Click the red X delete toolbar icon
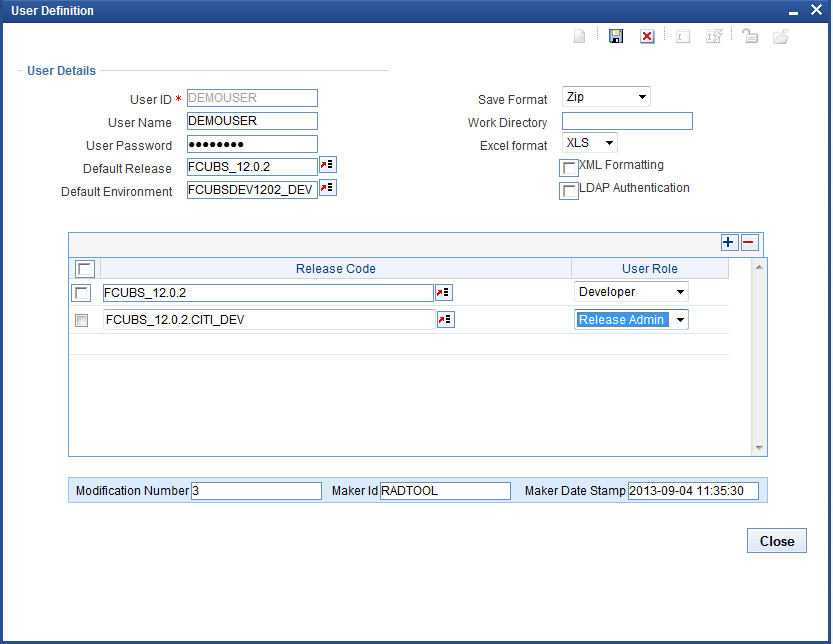Viewport: 833px width, 644px height. pos(647,36)
